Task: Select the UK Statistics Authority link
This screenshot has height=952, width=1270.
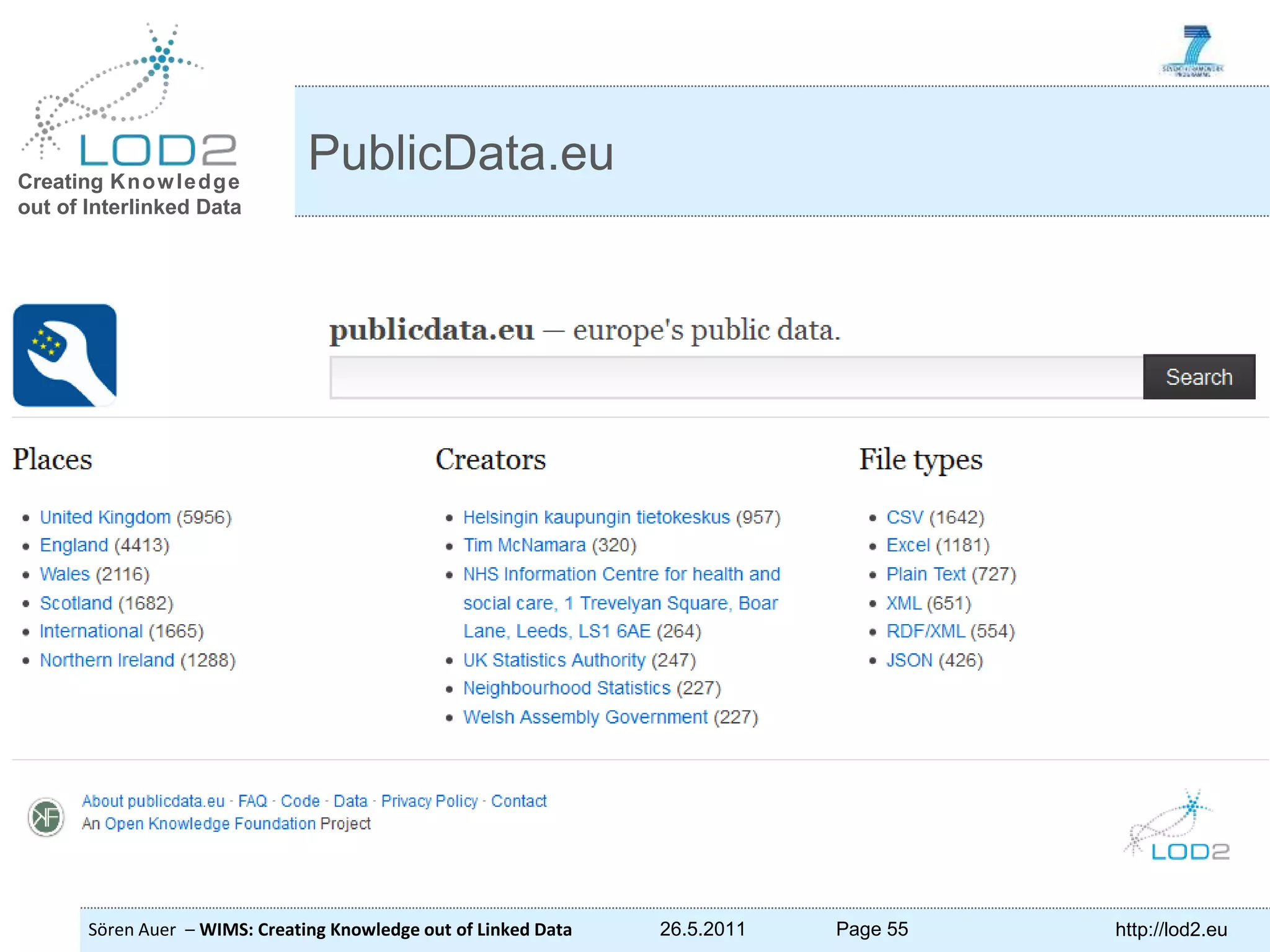Action: (554, 660)
